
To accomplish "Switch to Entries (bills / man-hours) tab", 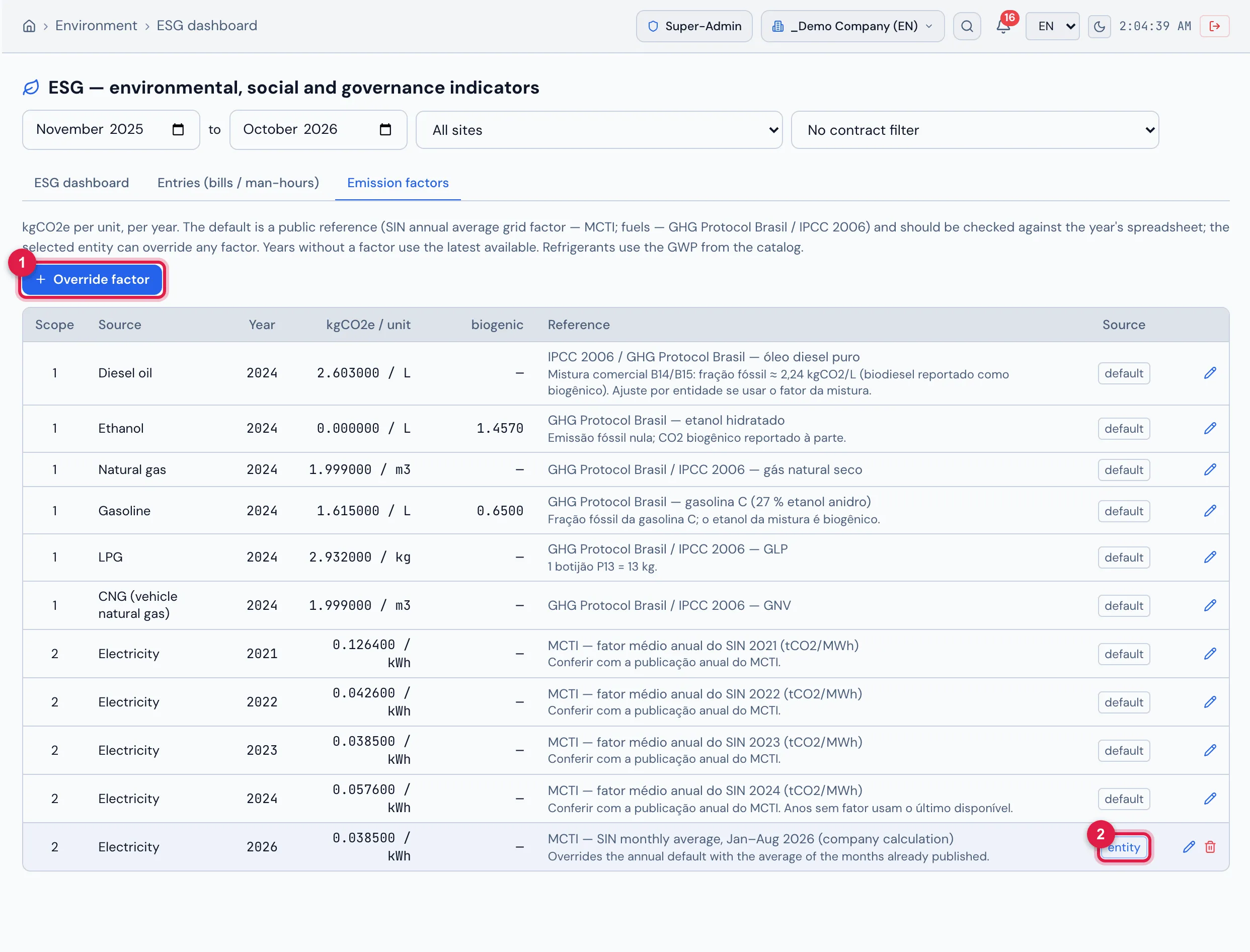I will tap(238, 183).
